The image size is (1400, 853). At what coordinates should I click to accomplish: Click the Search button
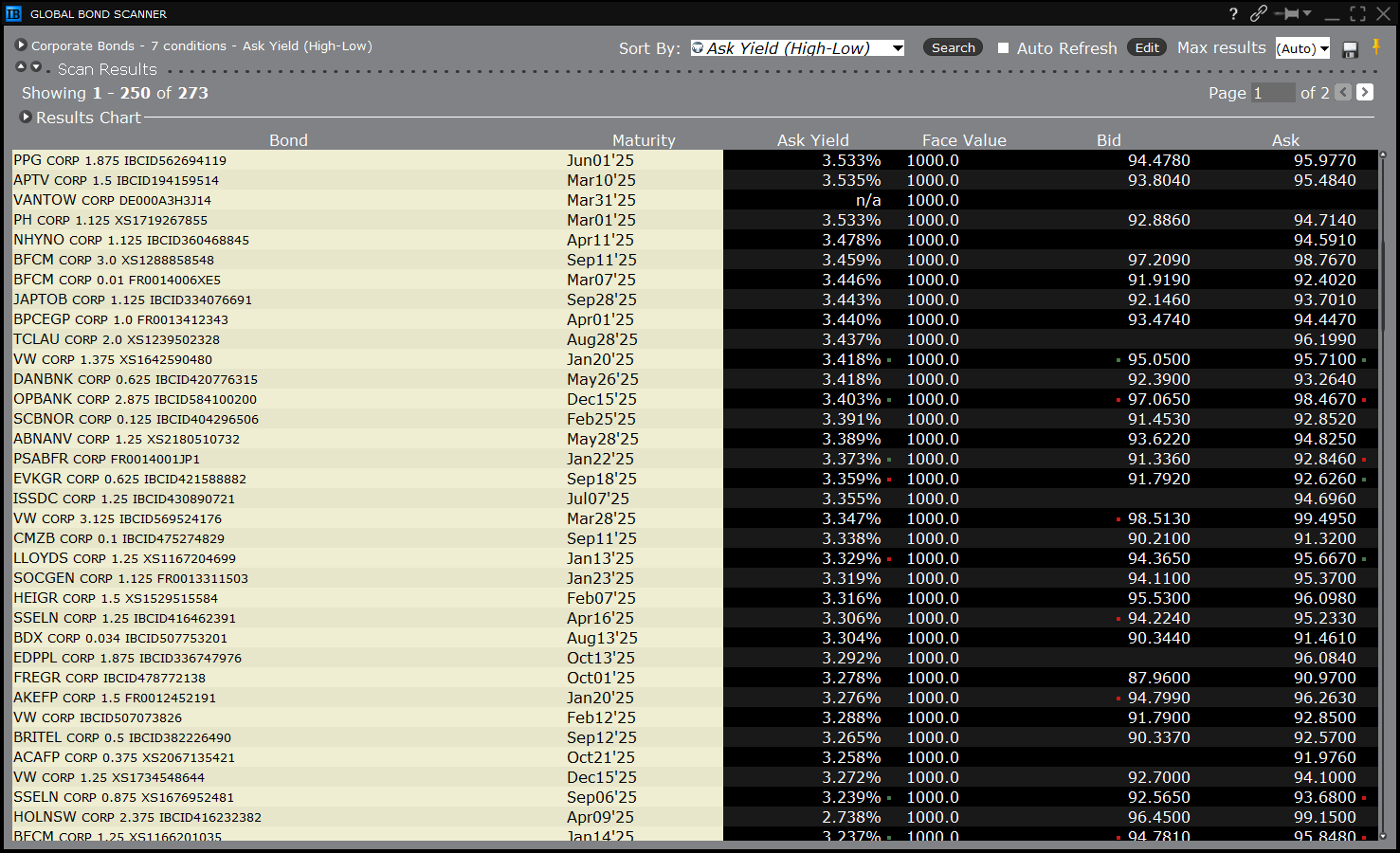[953, 47]
